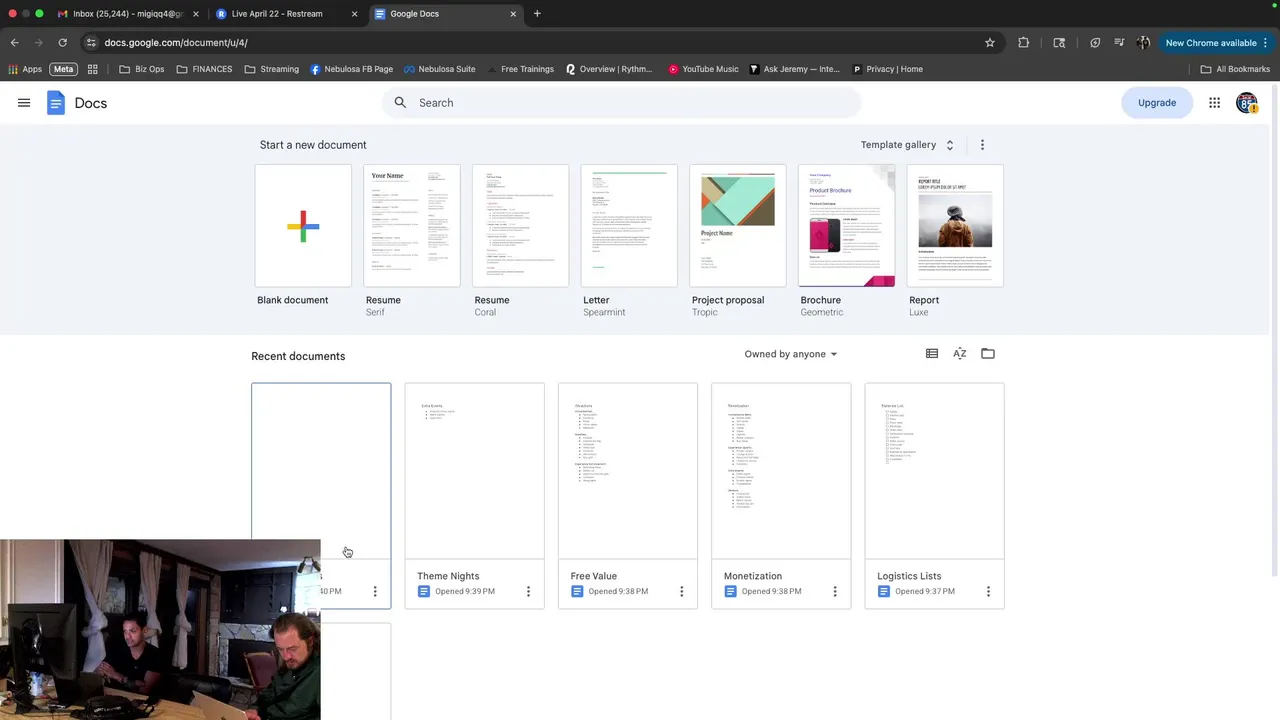This screenshot has width=1280, height=720.
Task: Open the FINANCES bookmarks folder
Action: pos(204,69)
